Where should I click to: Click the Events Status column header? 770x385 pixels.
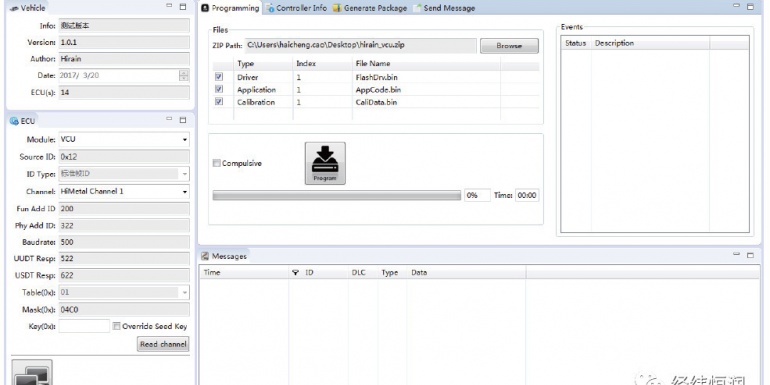576,43
